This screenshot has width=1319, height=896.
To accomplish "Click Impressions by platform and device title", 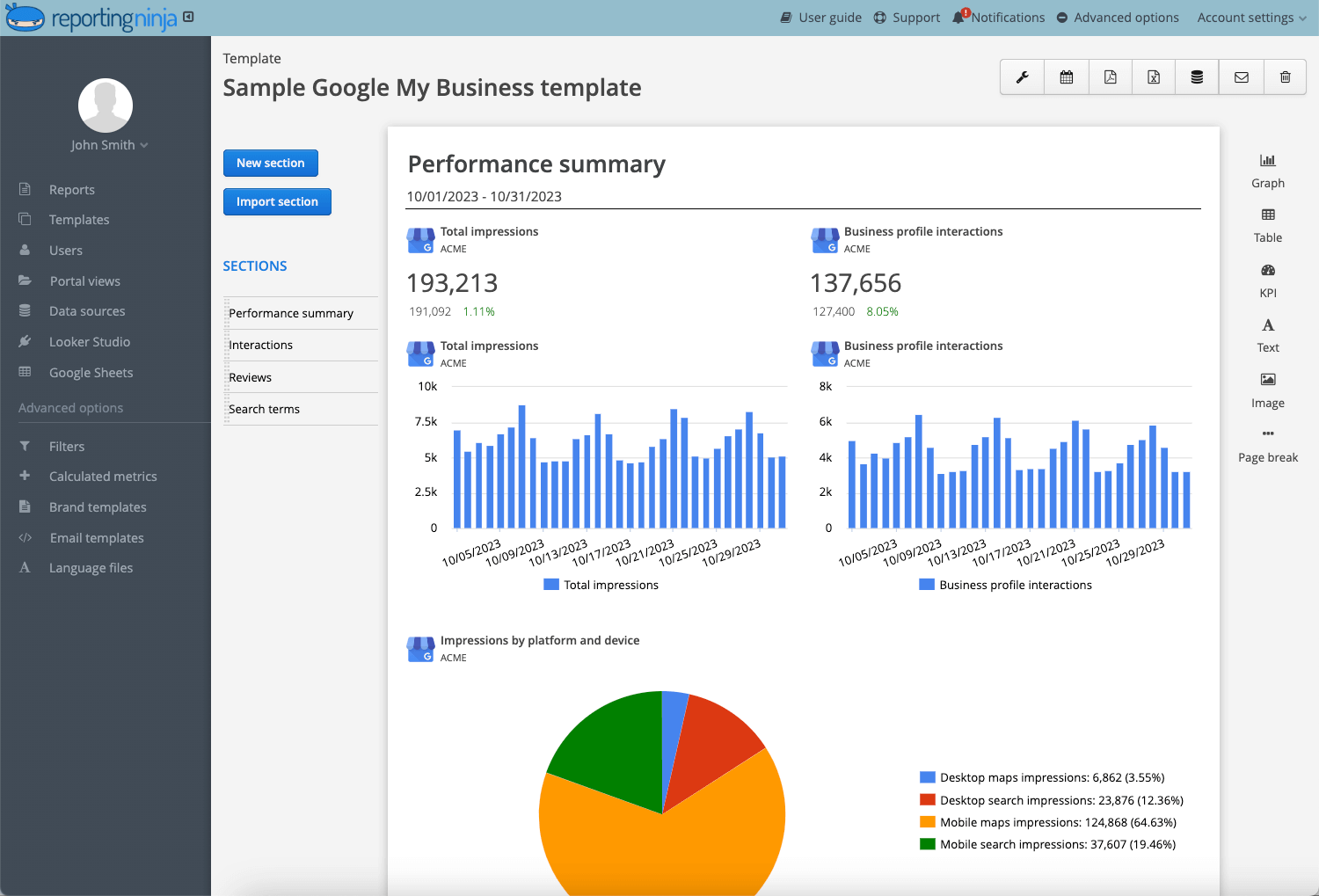I will pos(540,640).
